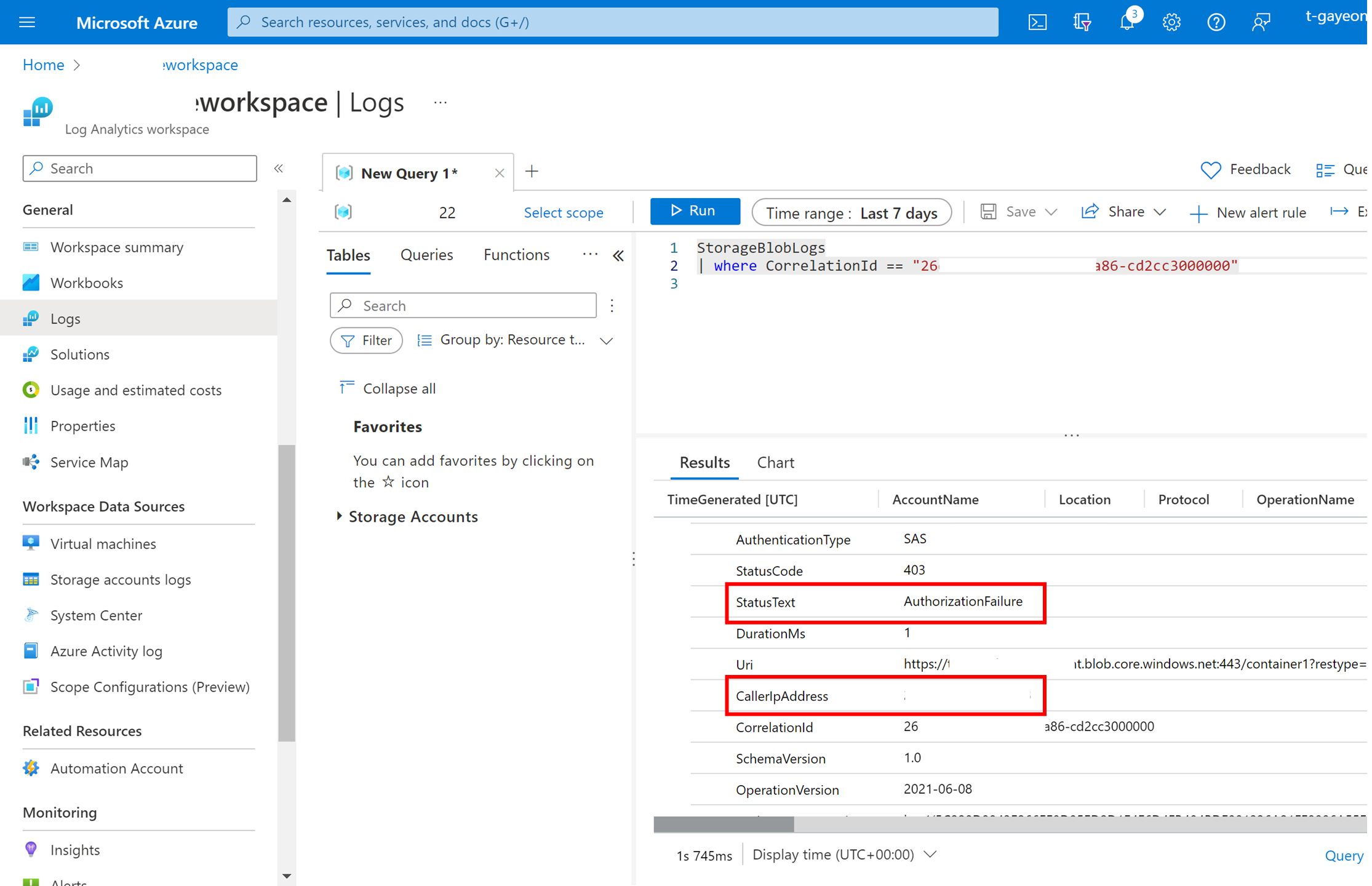Open the Display time UTC dropdown
Screen dimensions: 1372x886
(x=844, y=855)
